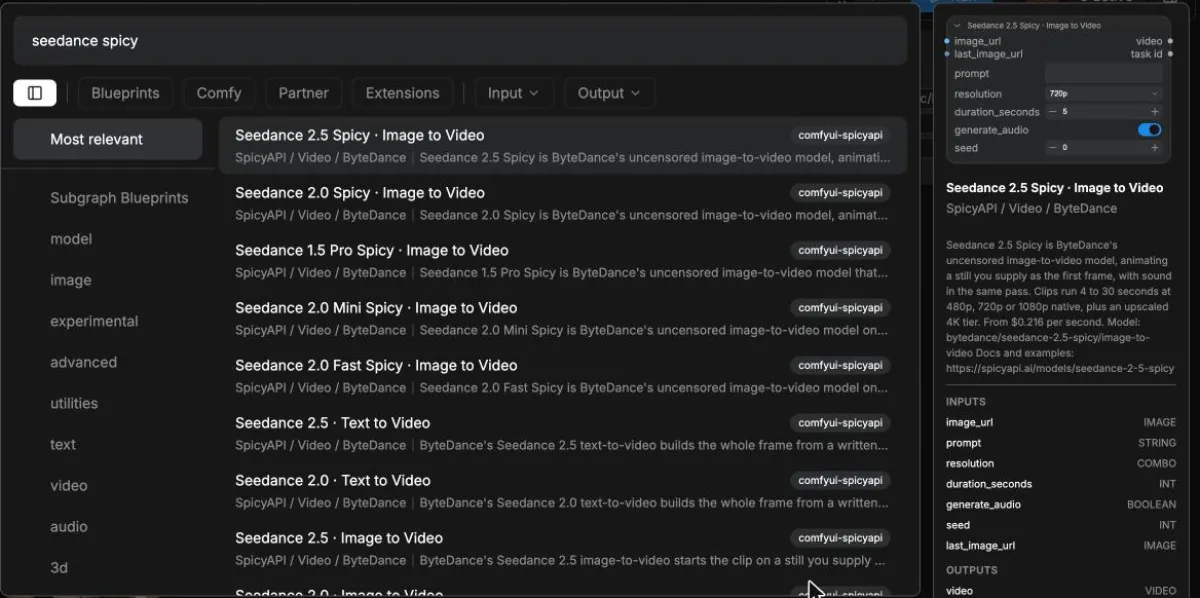
Task: Select Seedance 2.0 Mini Spicy result
Action: point(563,318)
